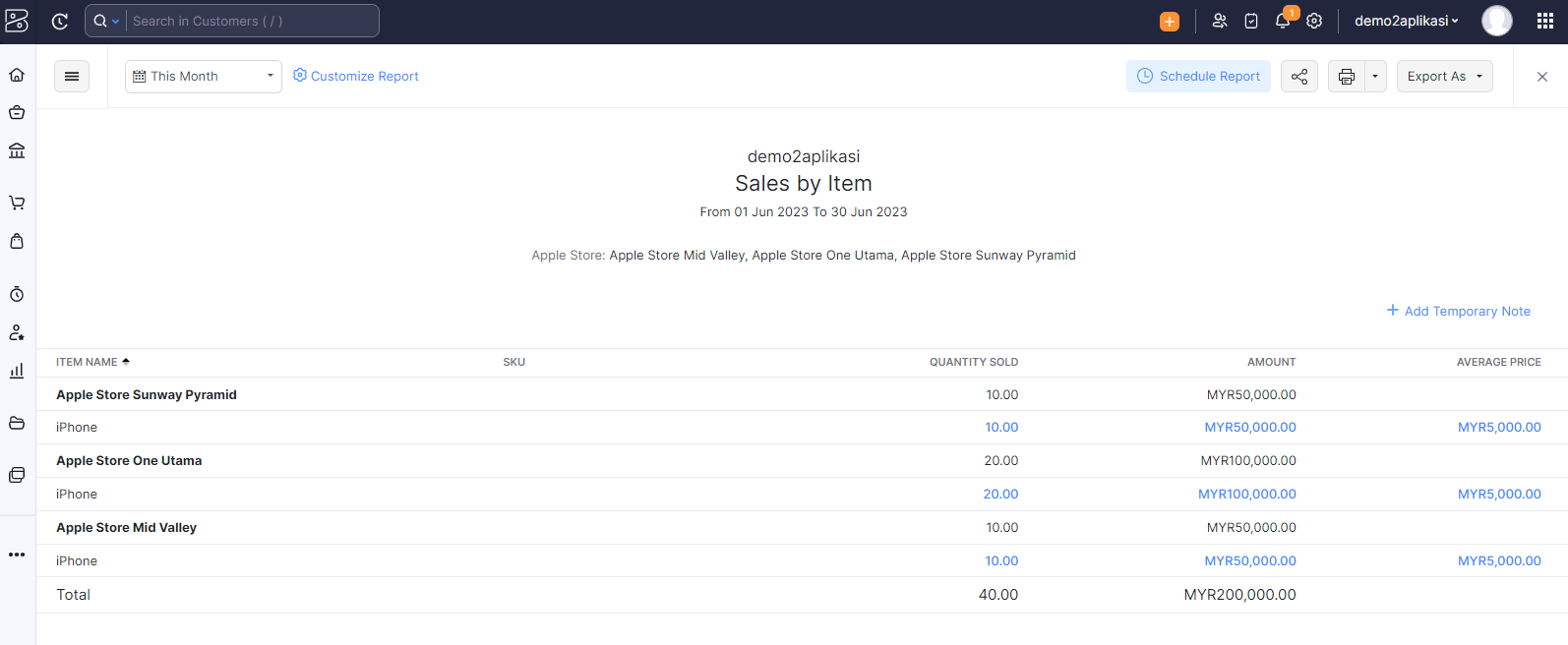
Task: Open the tasks checklist icon in top bar
Action: (x=1251, y=21)
